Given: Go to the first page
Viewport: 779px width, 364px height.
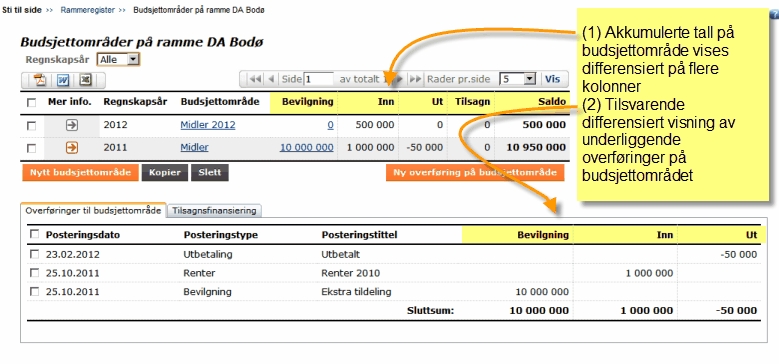Looking at the screenshot, I should [255, 79].
